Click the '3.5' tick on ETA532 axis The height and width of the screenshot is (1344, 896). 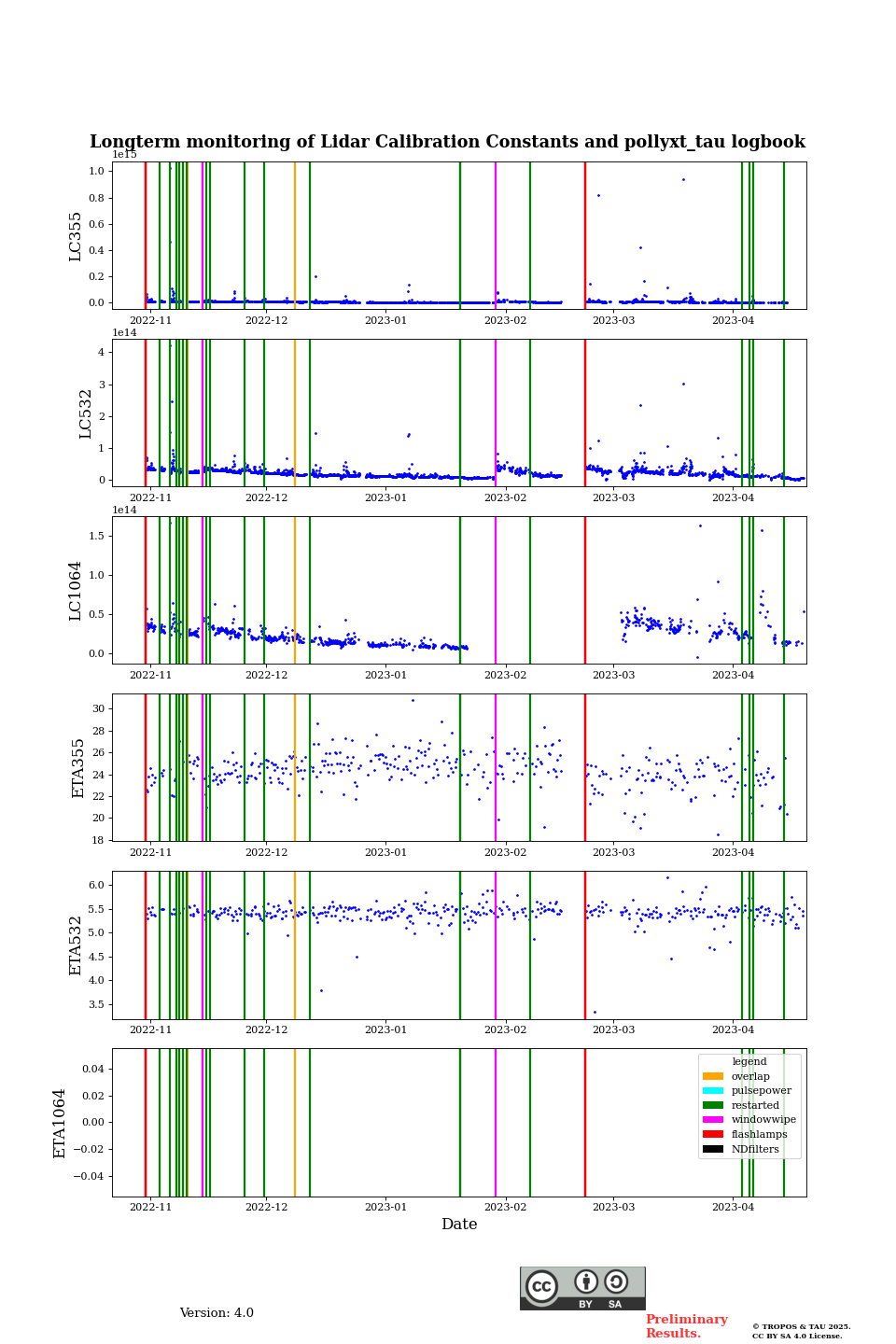tap(96, 1004)
